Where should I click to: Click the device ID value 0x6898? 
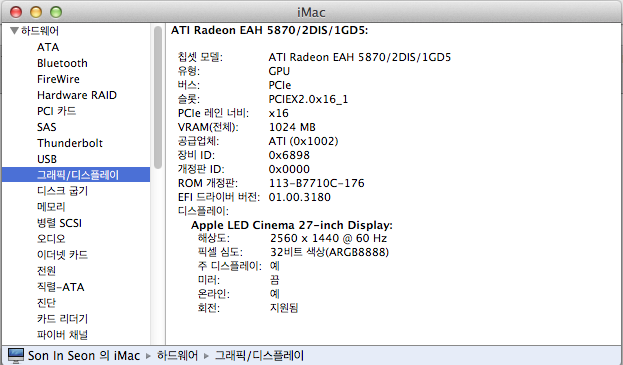(289, 155)
